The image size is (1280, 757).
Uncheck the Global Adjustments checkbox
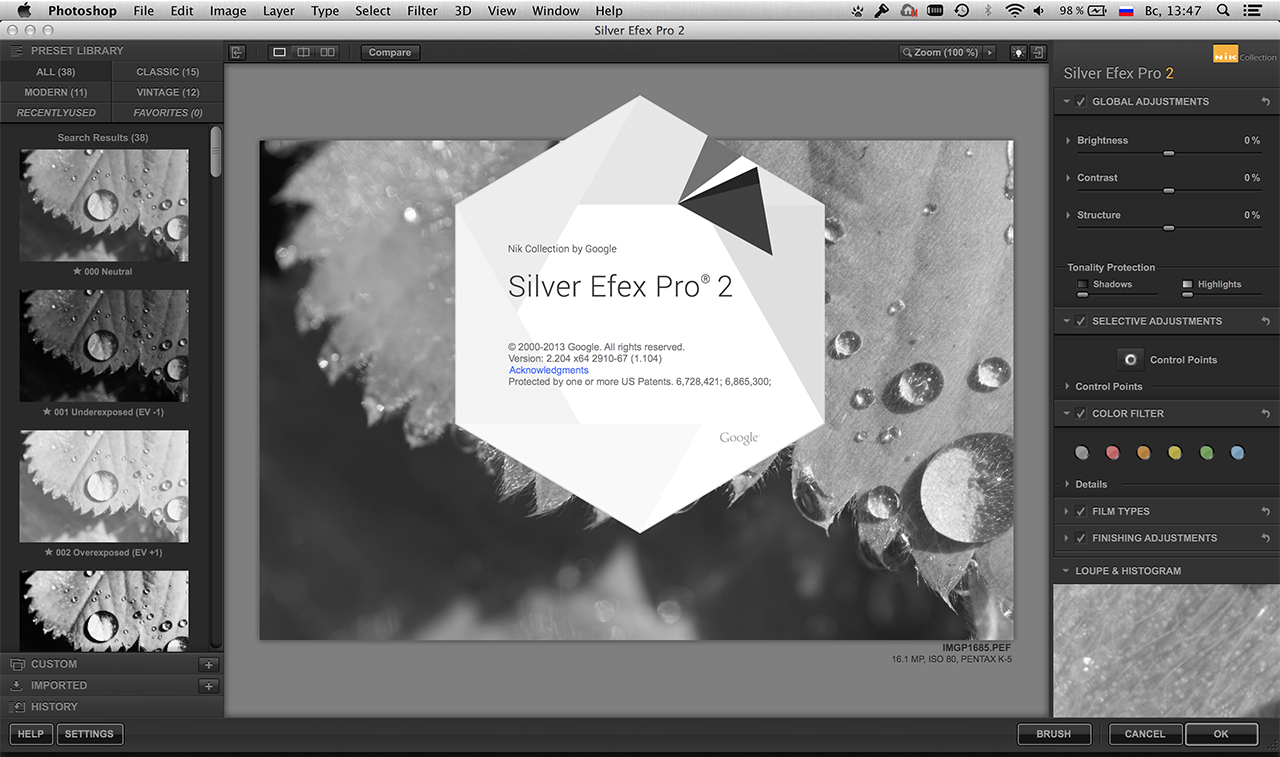(1081, 102)
